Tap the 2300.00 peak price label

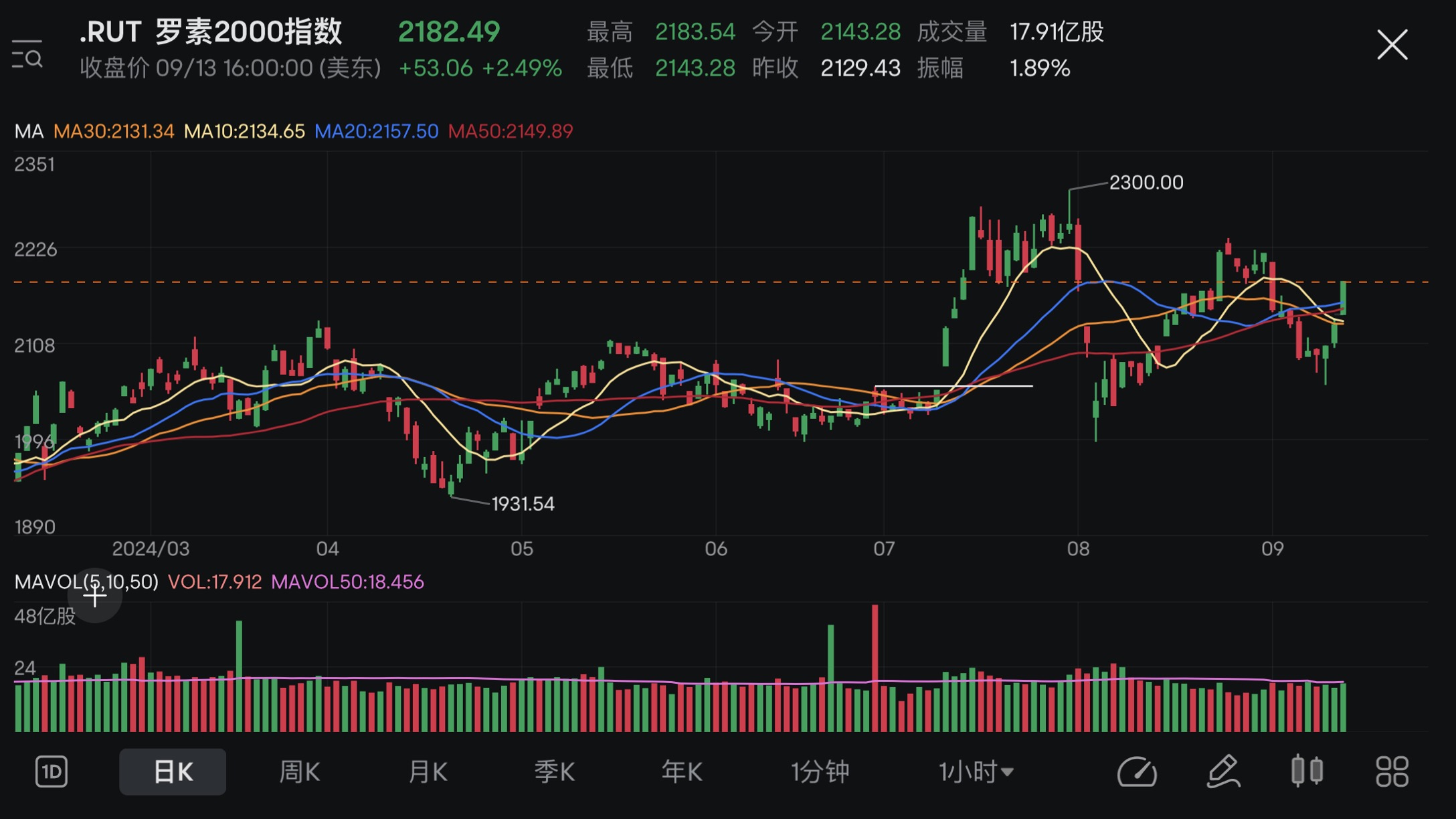[1146, 183]
